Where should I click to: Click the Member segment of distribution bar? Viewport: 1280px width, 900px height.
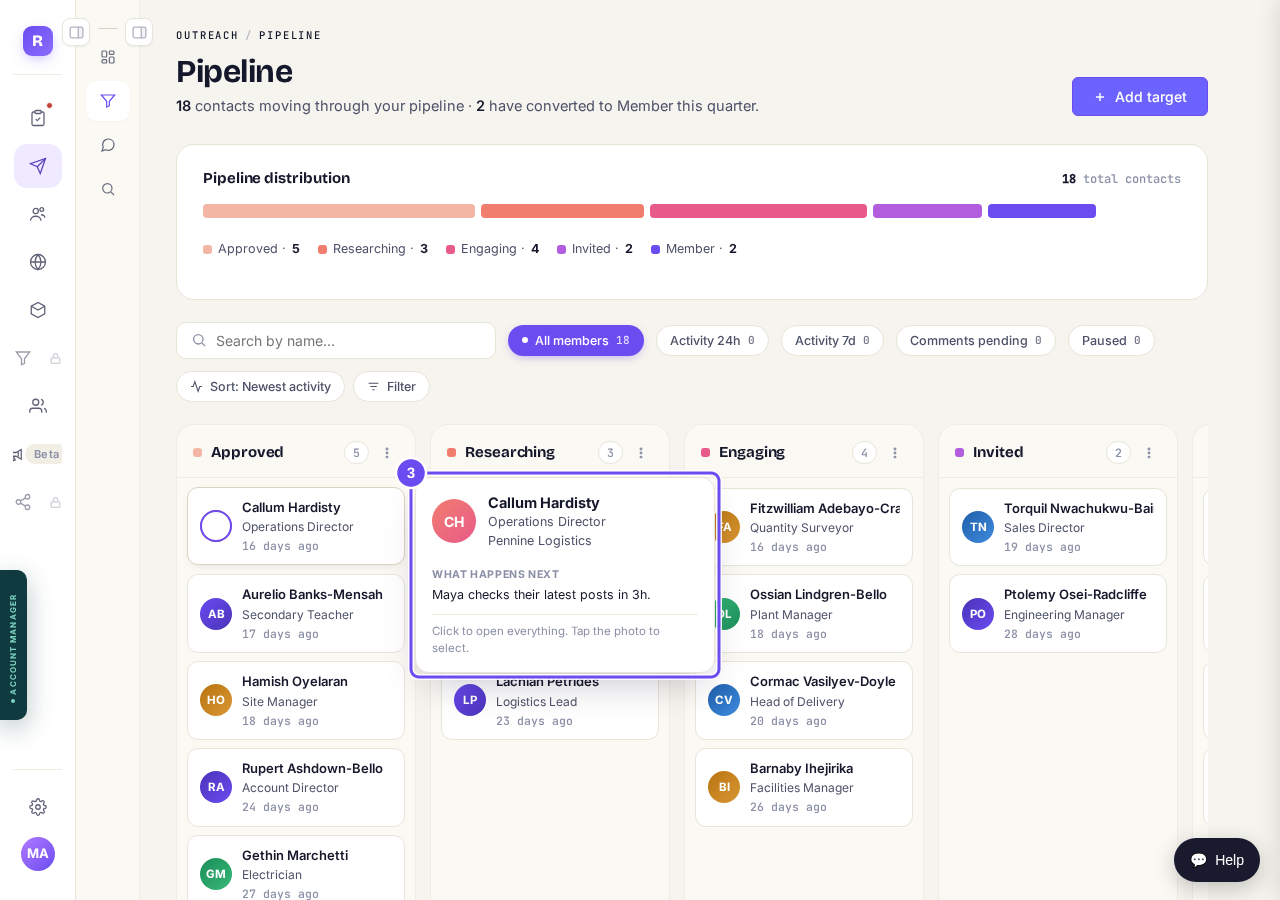[x=1042, y=211]
